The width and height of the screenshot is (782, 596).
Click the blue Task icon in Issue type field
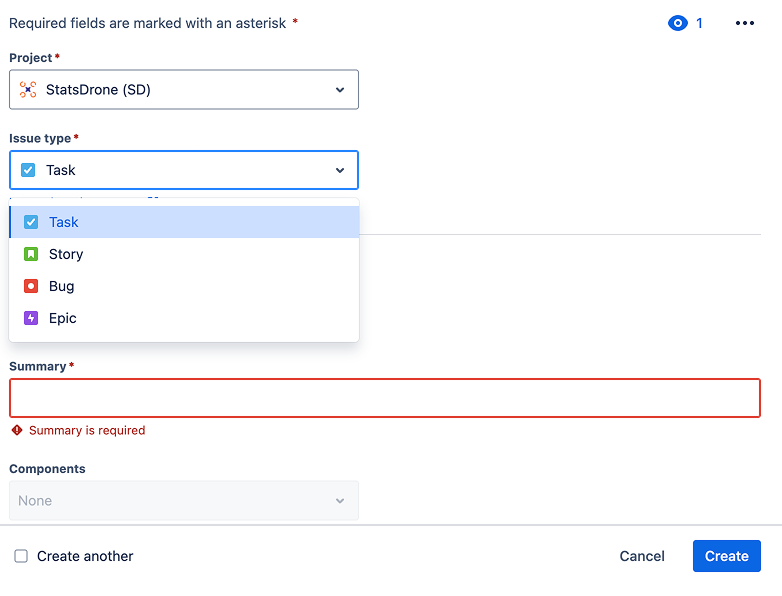[28, 170]
